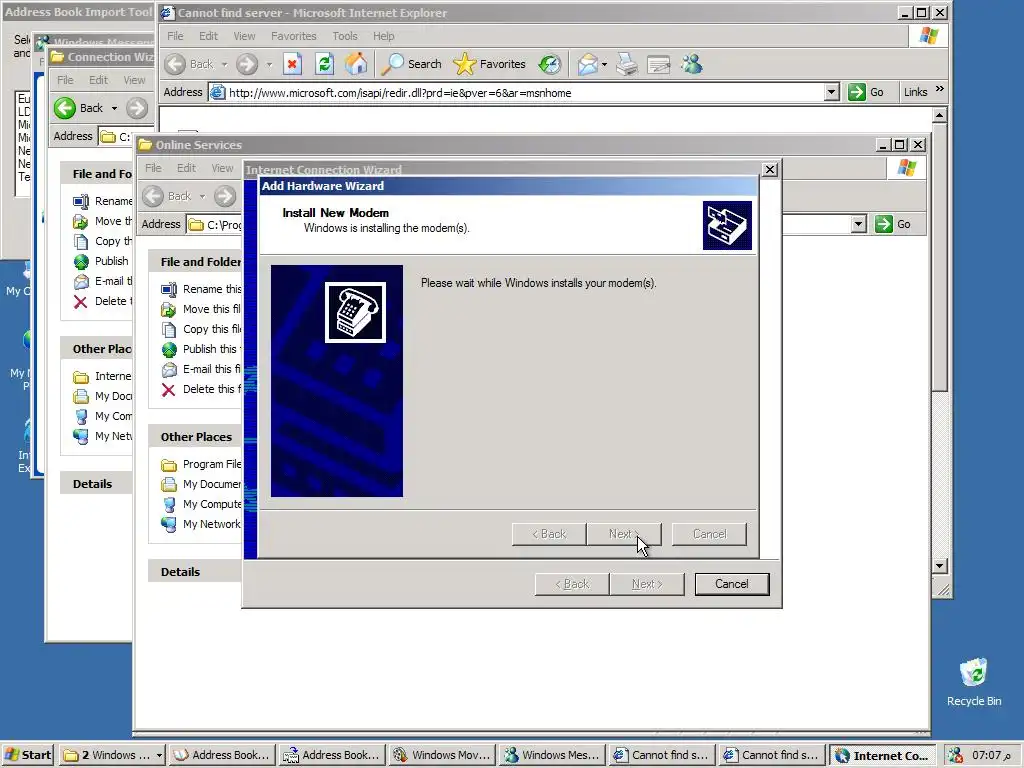Open File menu in Online Services window
The image size is (1024, 768).
[153, 168]
